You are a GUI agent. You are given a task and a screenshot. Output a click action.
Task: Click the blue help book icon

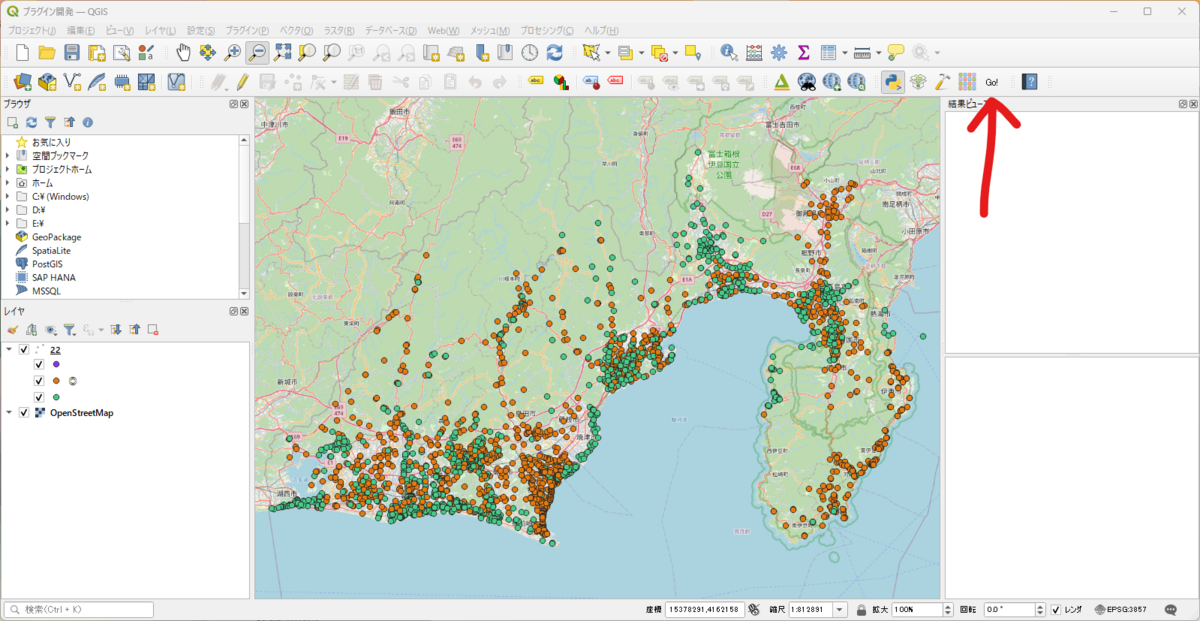click(1029, 82)
